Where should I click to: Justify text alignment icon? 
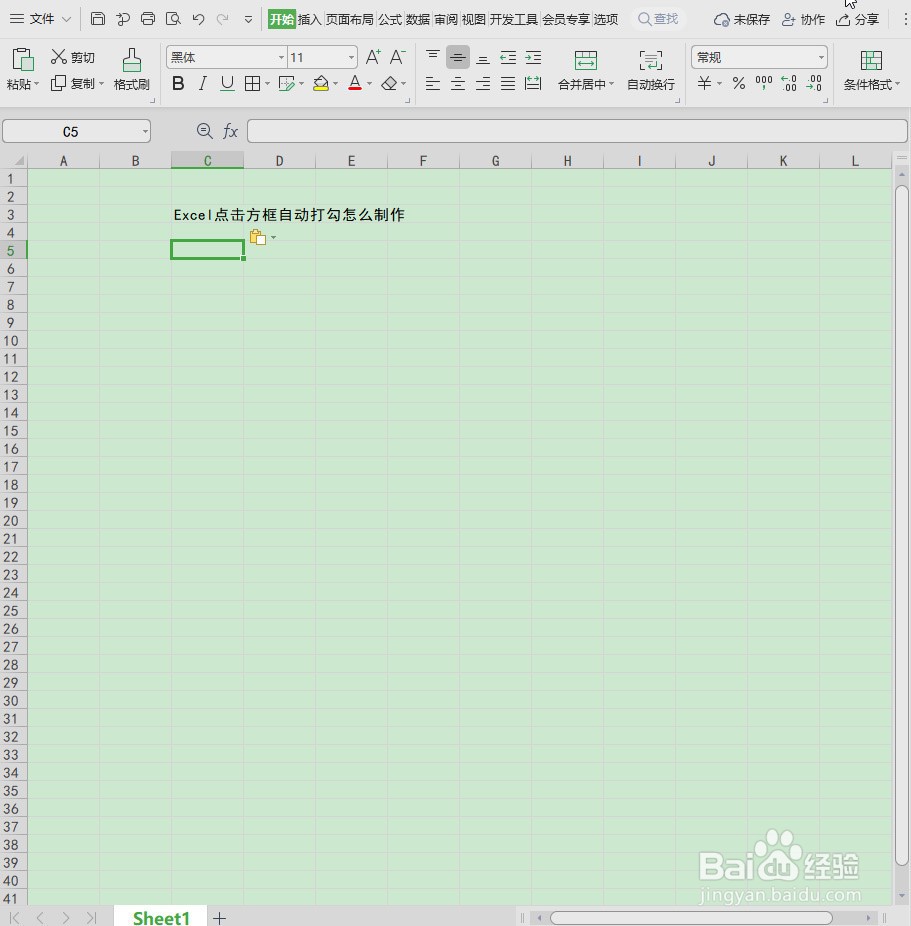click(x=508, y=84)
